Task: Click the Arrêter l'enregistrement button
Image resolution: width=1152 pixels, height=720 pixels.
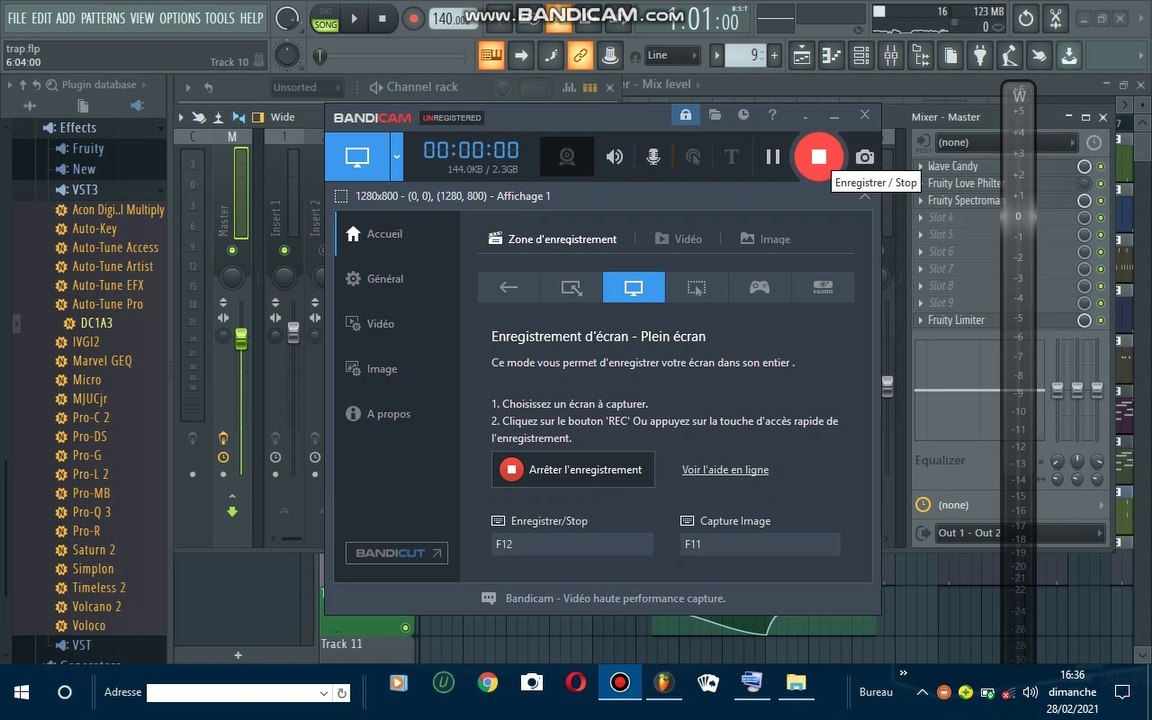Action: pyautogui.click(x=573, y=469)
